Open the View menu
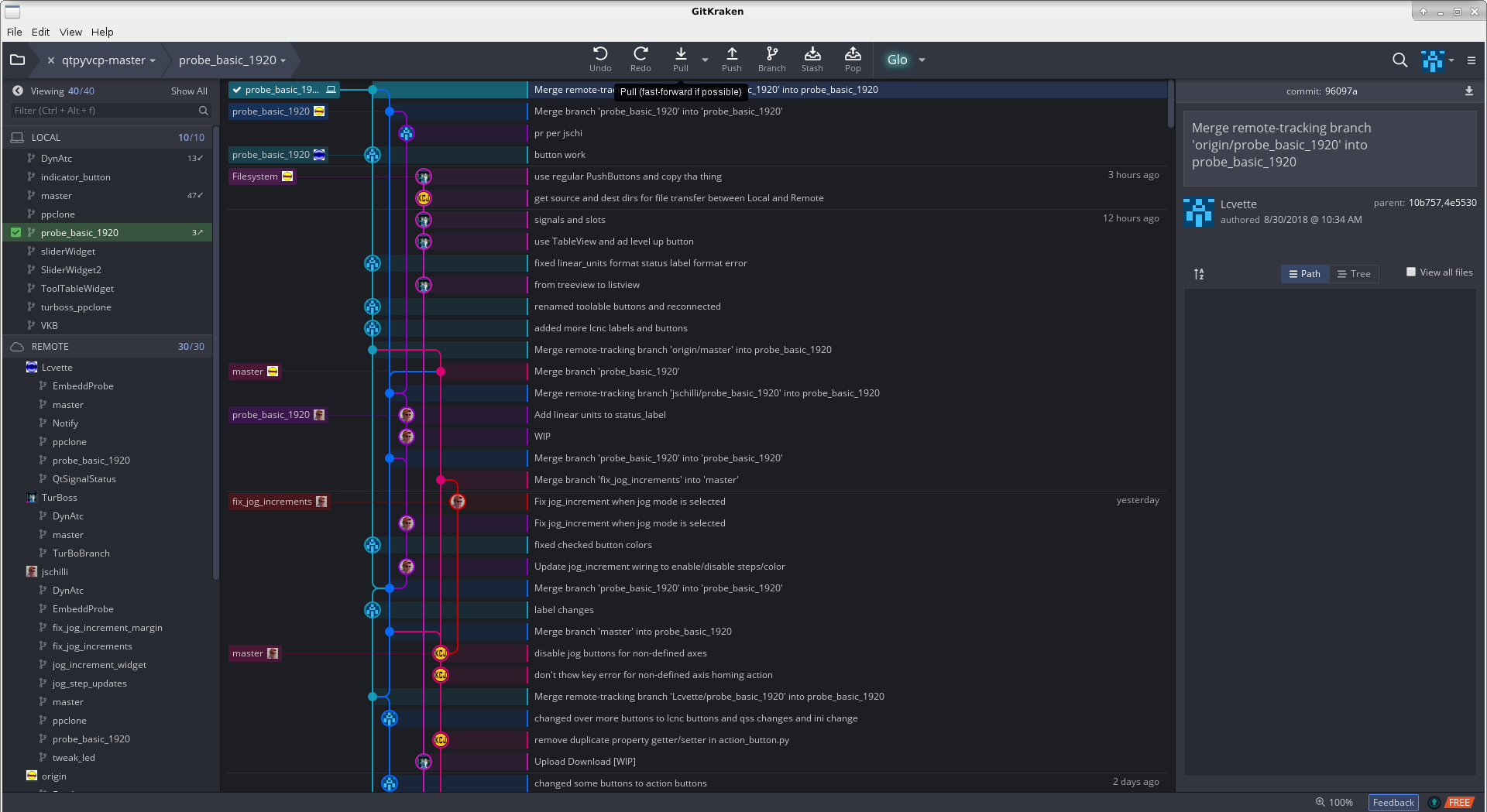1487x812 pixels. (70, 32)
